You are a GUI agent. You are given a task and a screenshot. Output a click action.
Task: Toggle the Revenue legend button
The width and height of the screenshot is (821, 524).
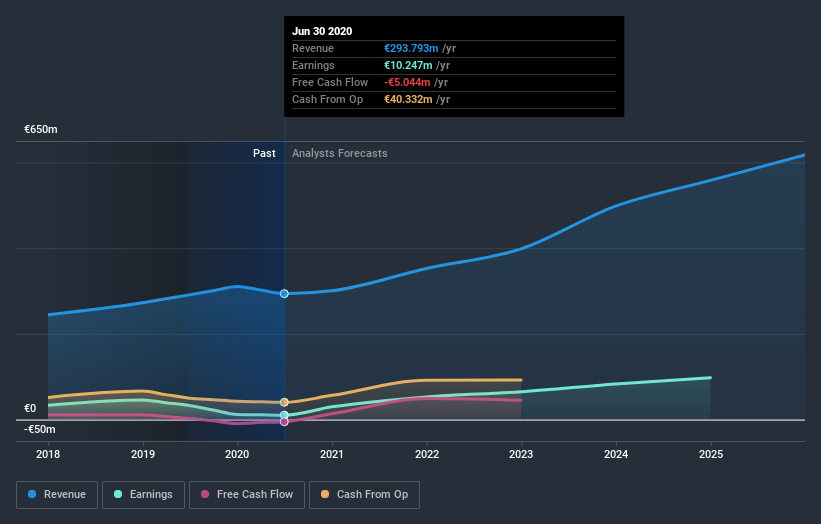click(57, 495)
